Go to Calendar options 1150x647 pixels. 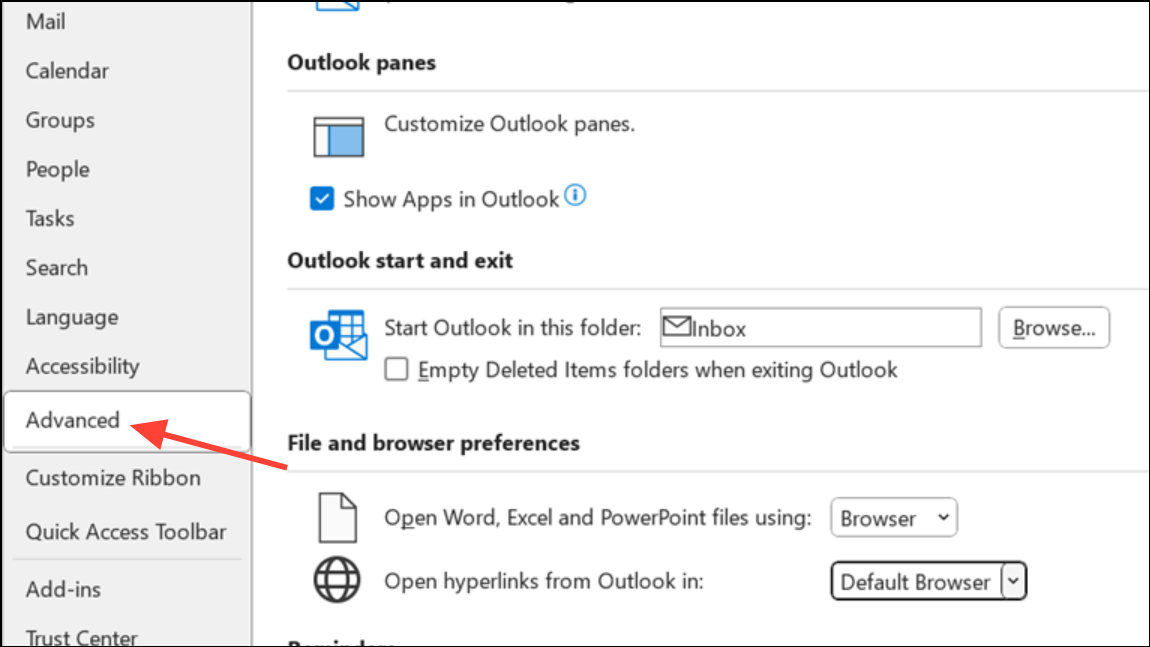coord(67,71)
